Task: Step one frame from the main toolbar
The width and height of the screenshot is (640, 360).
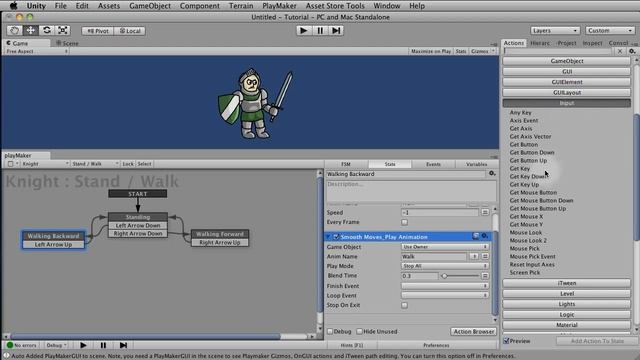Action: [x=336, y=31]
